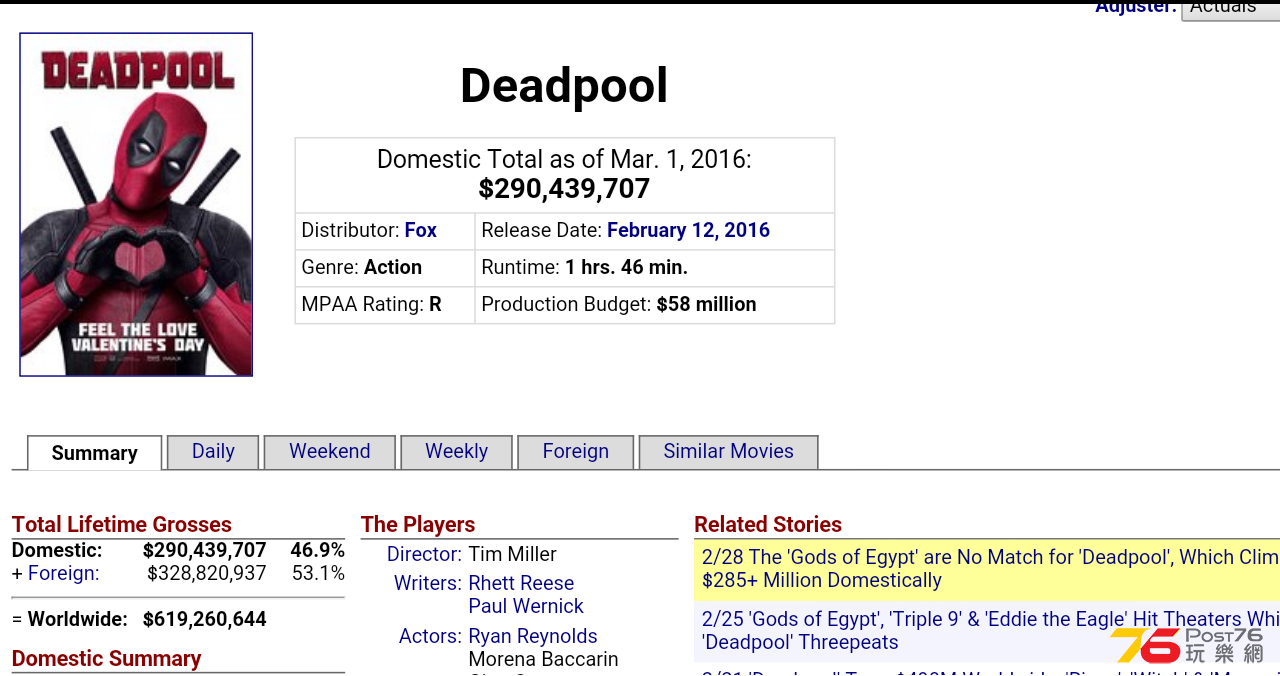Click the Foreign grosses link
The width and height of the screenshot is (1280, 676).
64,574
